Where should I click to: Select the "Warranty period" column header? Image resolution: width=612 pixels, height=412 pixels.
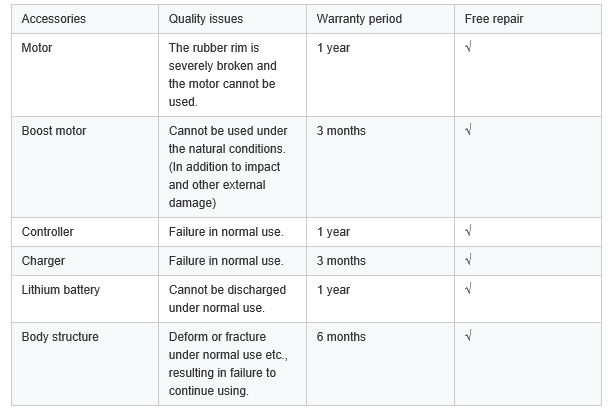357,19
